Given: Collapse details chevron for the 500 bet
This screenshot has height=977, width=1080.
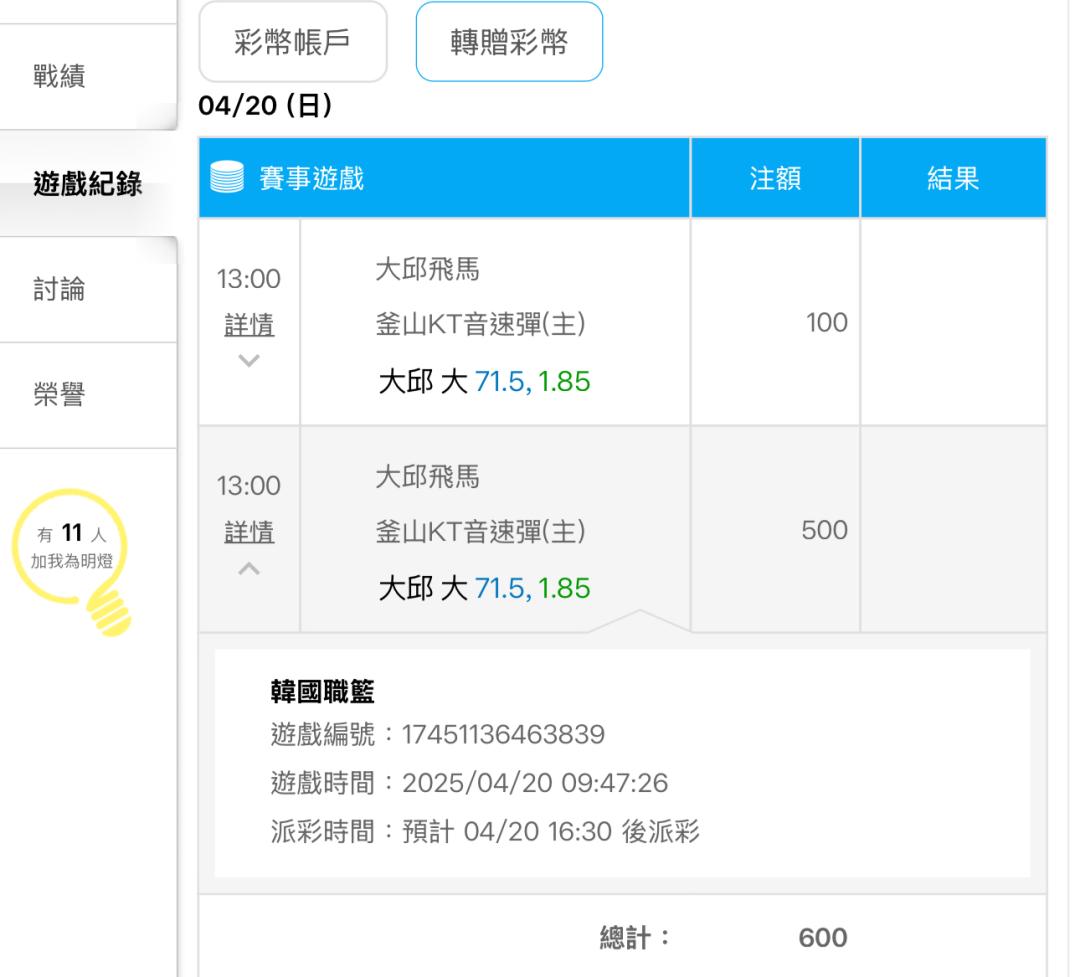Looking at the screenshot, I should [249, 568].
